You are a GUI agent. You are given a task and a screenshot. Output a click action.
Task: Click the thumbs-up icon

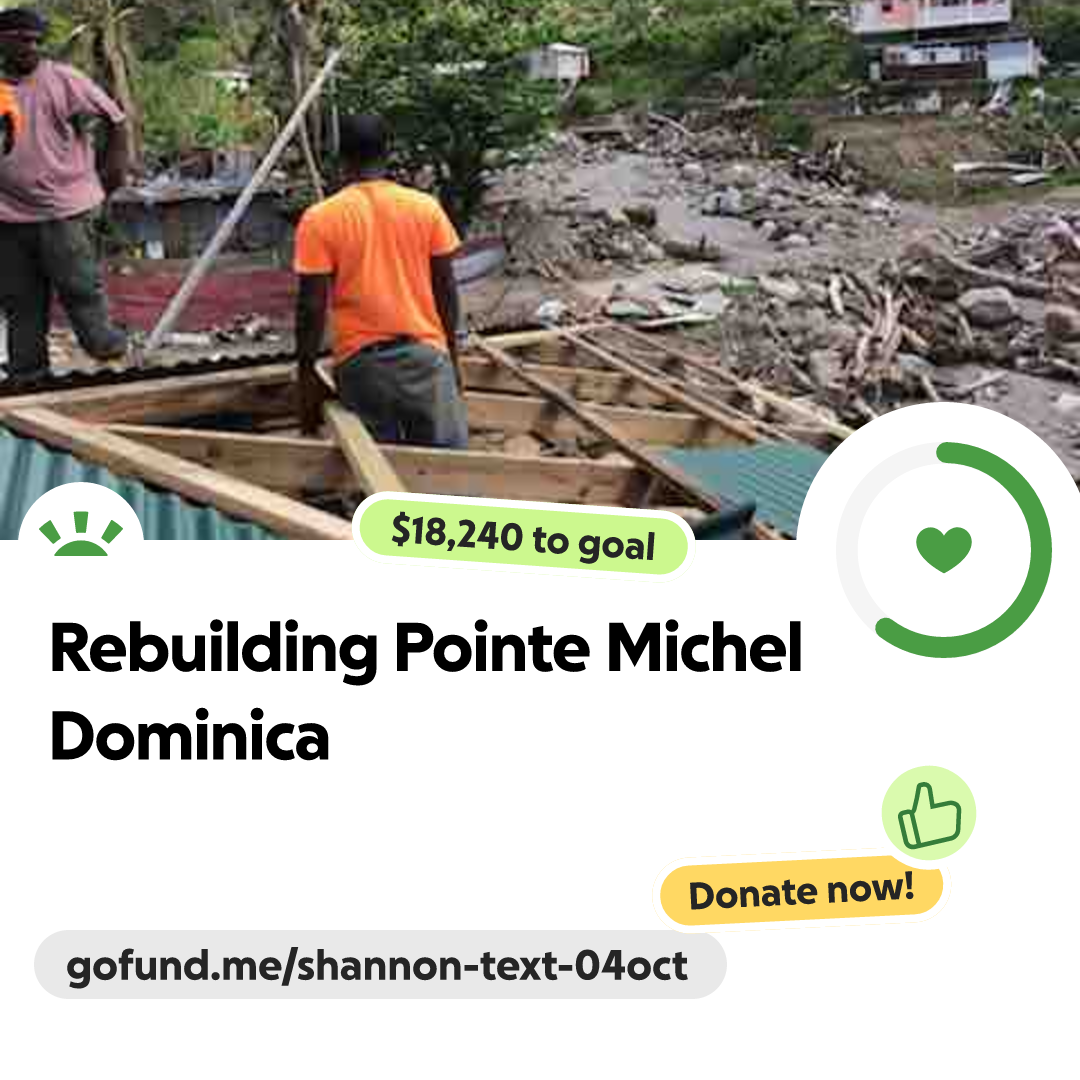(x=929, y=813)
